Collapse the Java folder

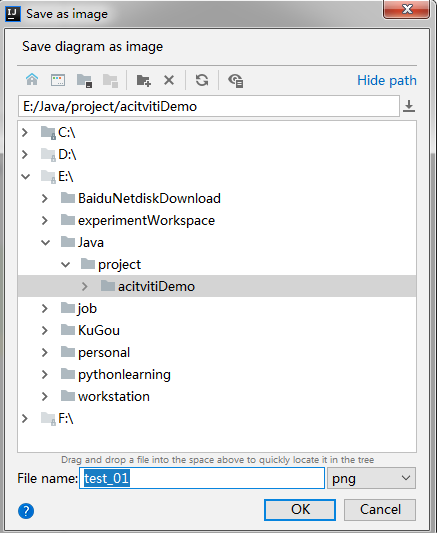pyautogui.click(x=45, y=242)
